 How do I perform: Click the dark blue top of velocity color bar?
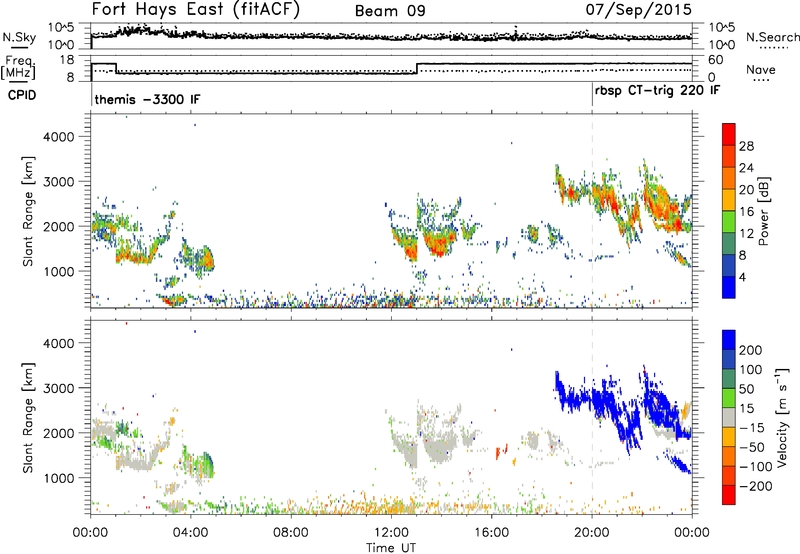pyautogui.click(x=729, y=339)
